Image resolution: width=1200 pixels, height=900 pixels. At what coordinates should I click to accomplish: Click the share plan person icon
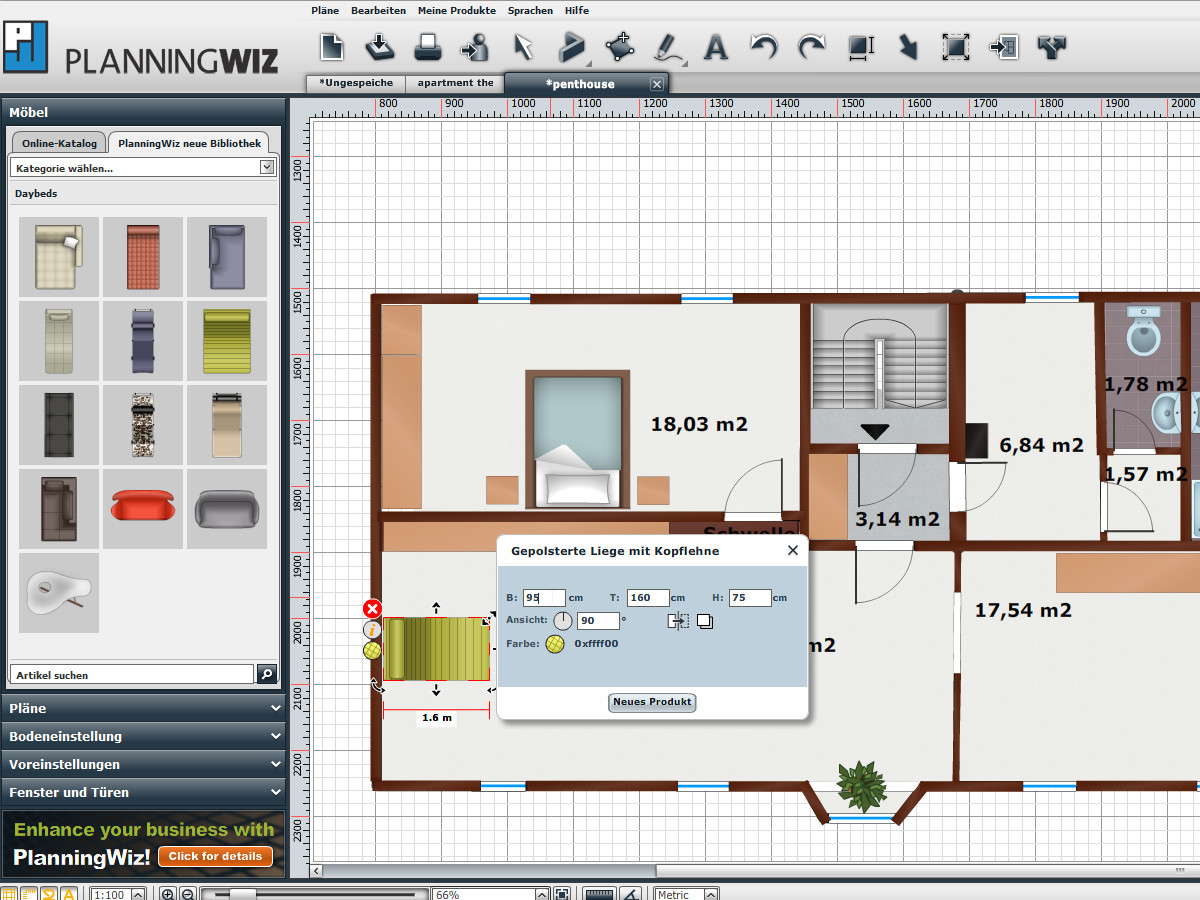coord(475,46)
